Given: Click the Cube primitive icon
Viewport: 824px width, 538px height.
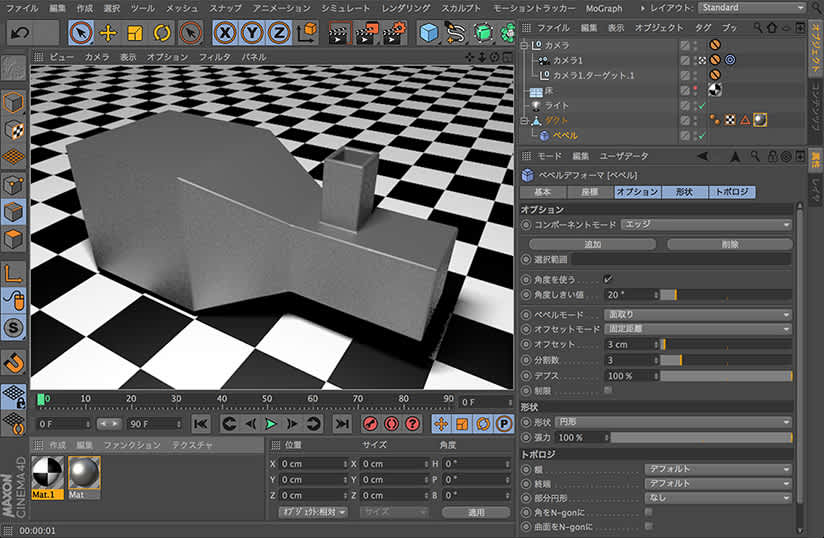Looking at the screenshot, I should 429,33.
